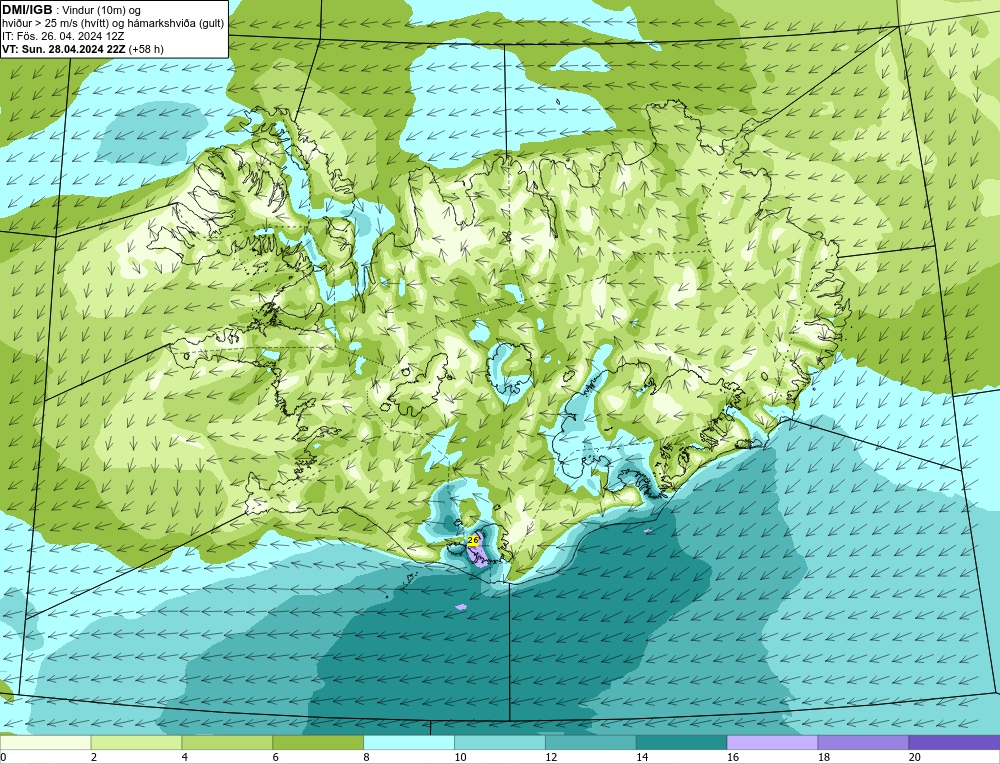Pick the 12–14 m/s teal legend swatch
This screenshot has height=764, width=1000.
tap(591, 742)
